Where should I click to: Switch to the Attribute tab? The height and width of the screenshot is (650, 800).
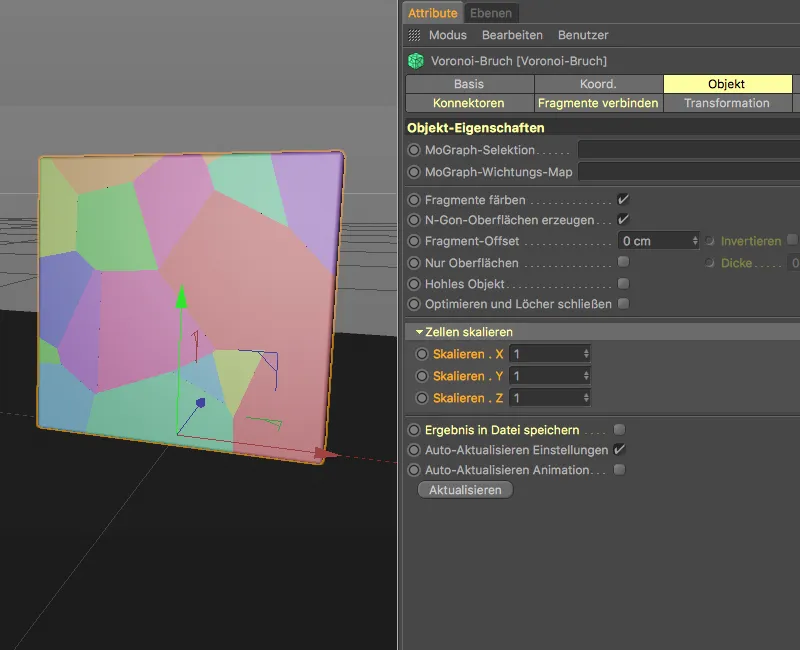[x=433, y=13]
